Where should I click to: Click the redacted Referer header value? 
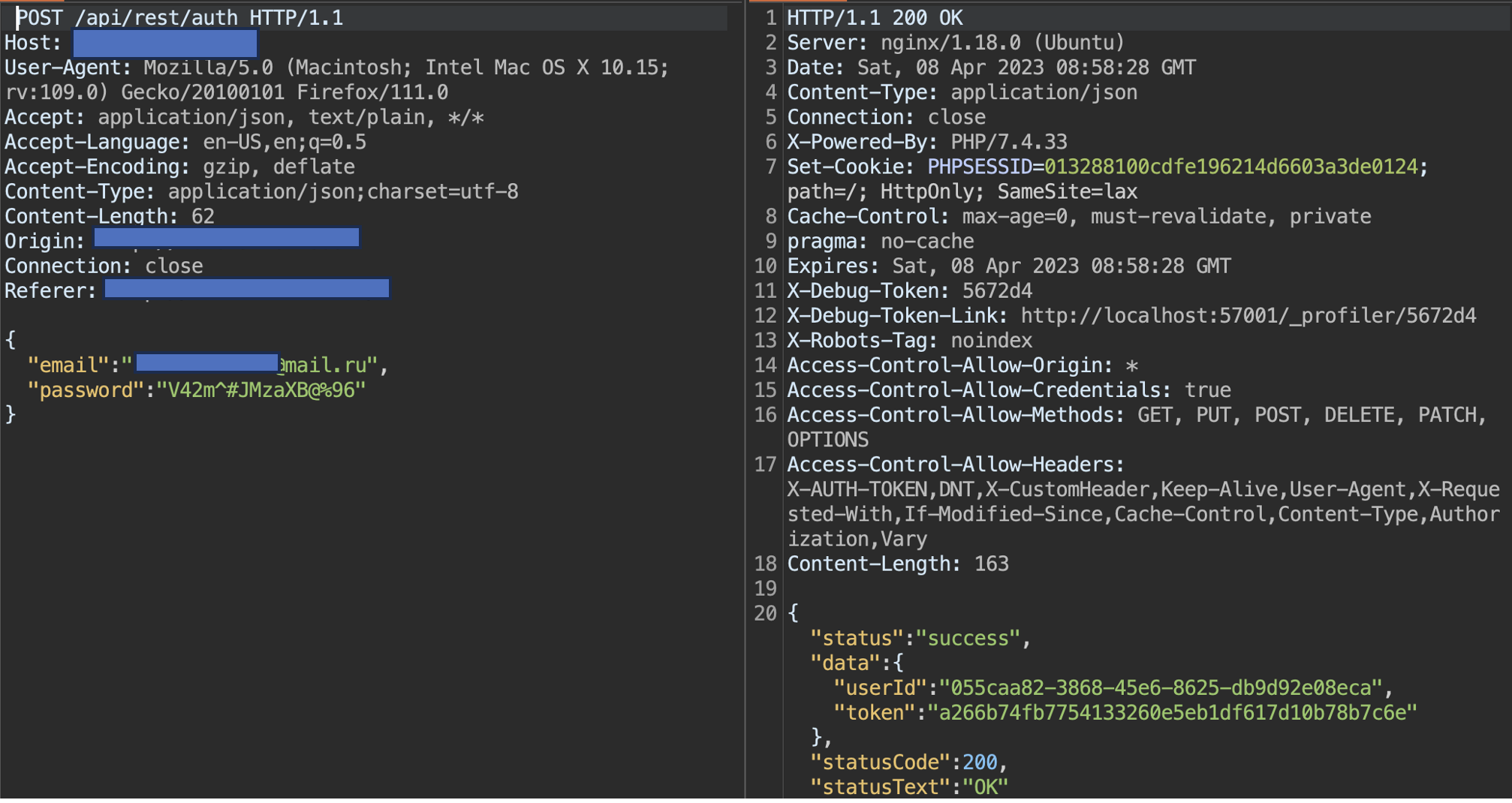(246, 289)
